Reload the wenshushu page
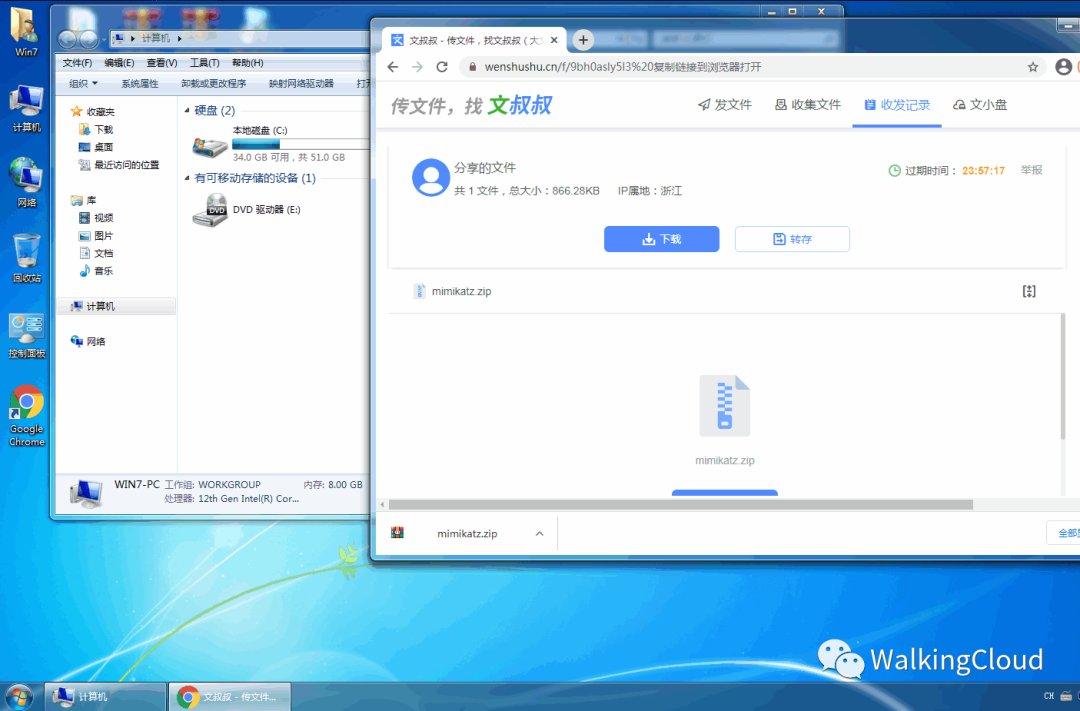Viewport: 1080px width, 711px height. tap(442, 67)
